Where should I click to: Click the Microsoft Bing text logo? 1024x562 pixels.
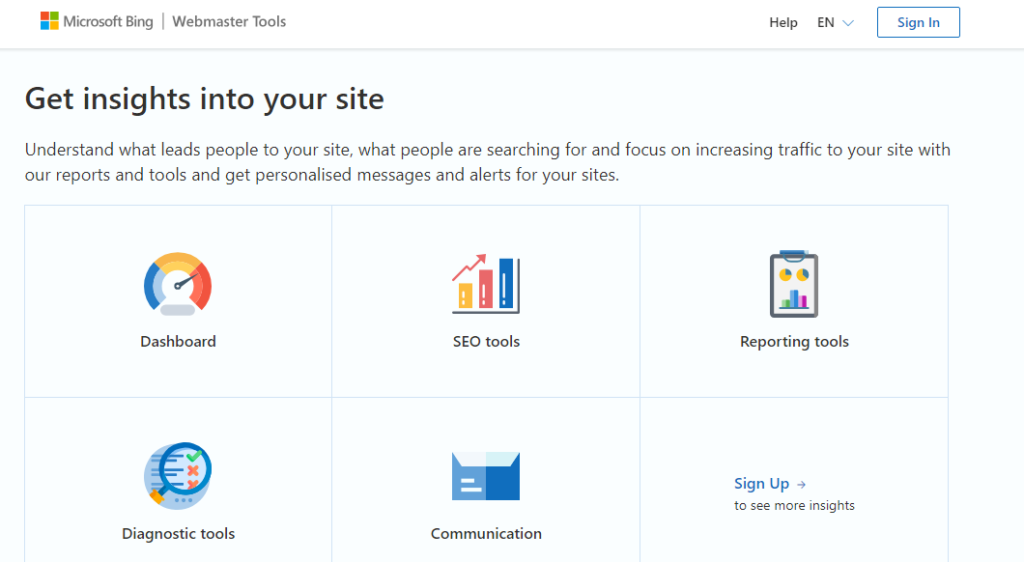tap(108, 22)
